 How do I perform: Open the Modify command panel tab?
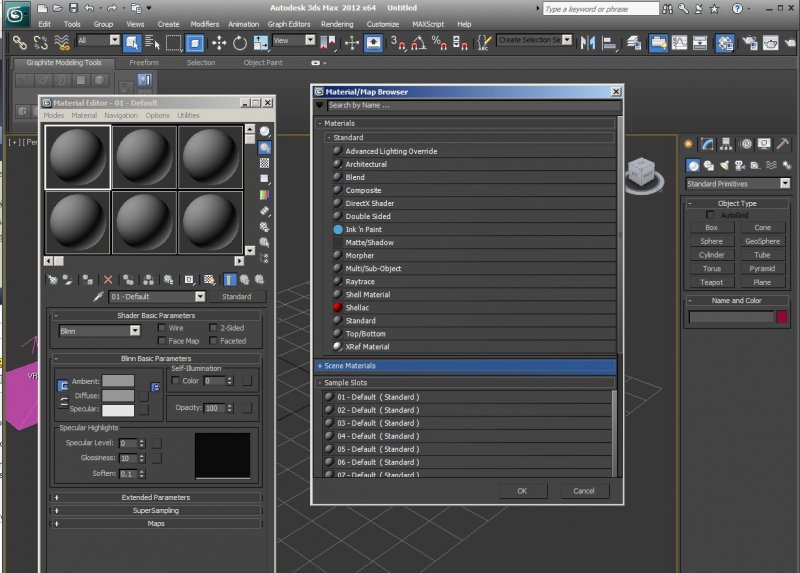pyautogui.click(x=708, y=144)
